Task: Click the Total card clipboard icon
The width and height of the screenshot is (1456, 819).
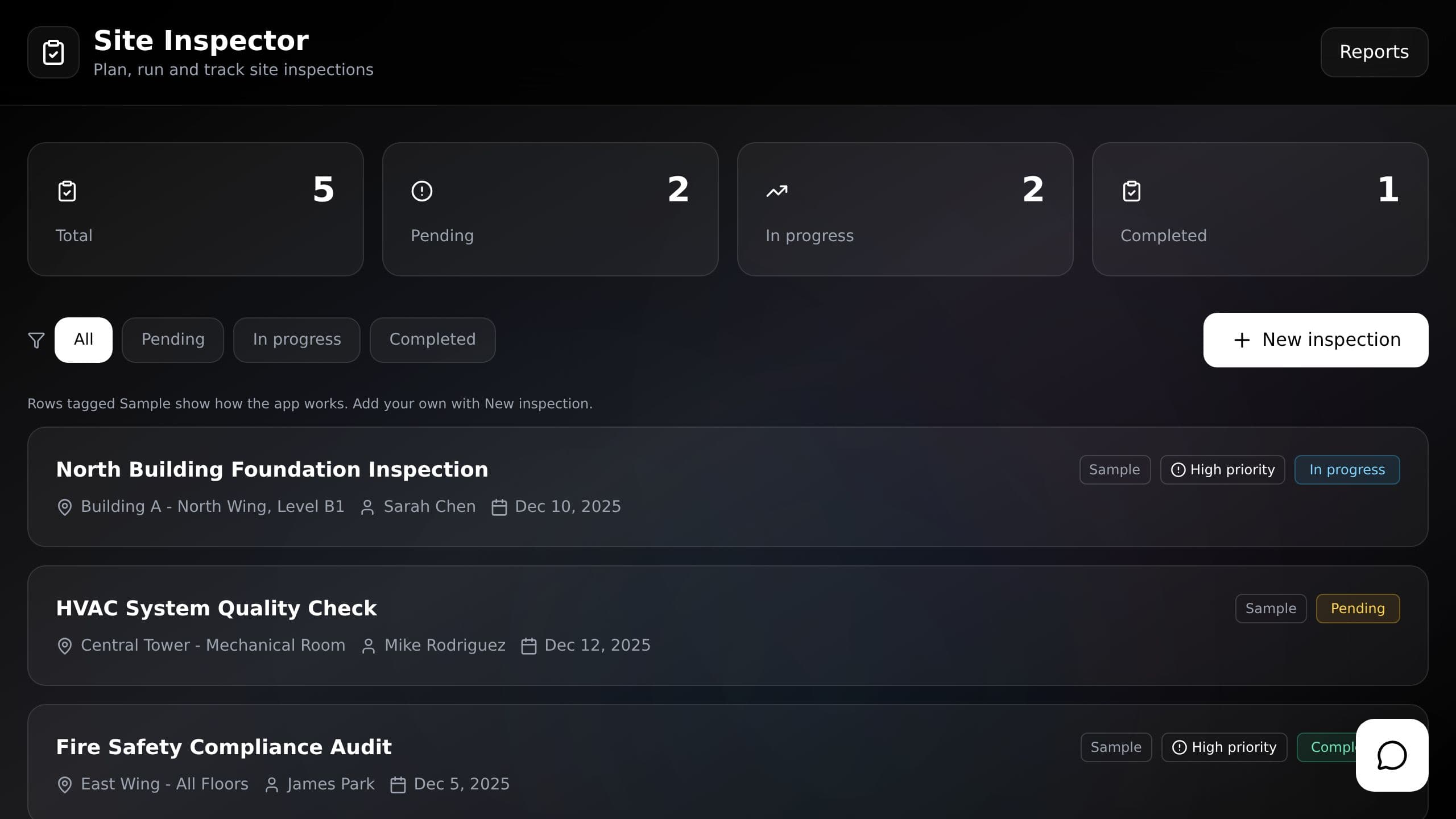Action: (67, 191)
